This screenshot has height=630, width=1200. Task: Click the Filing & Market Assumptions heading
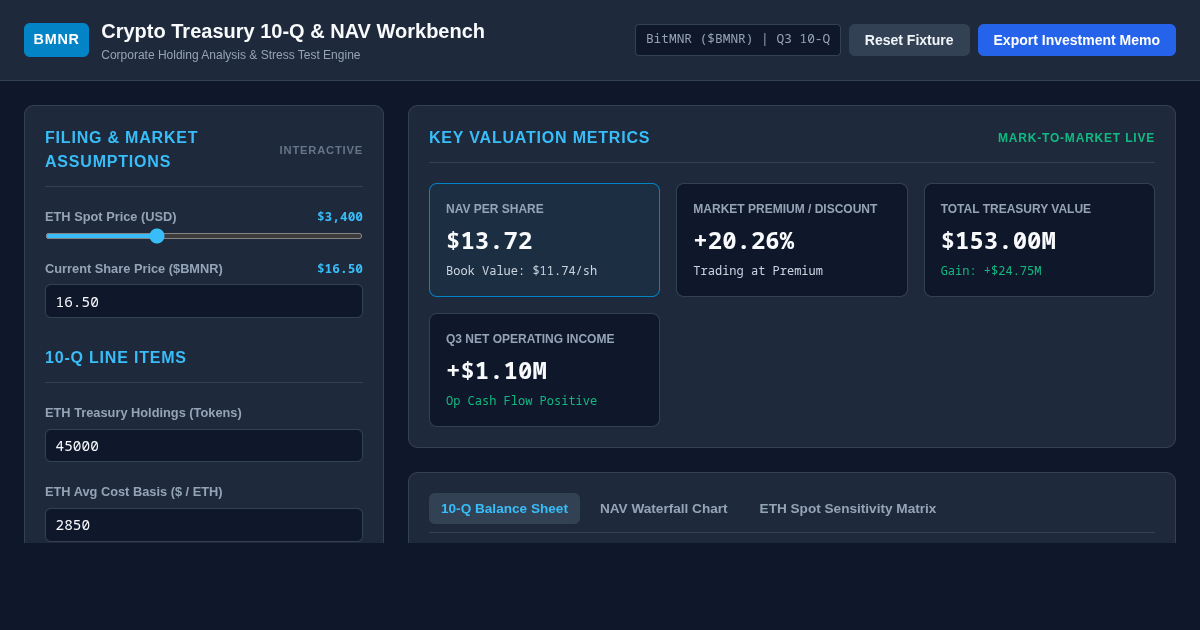tap(122, 150)
